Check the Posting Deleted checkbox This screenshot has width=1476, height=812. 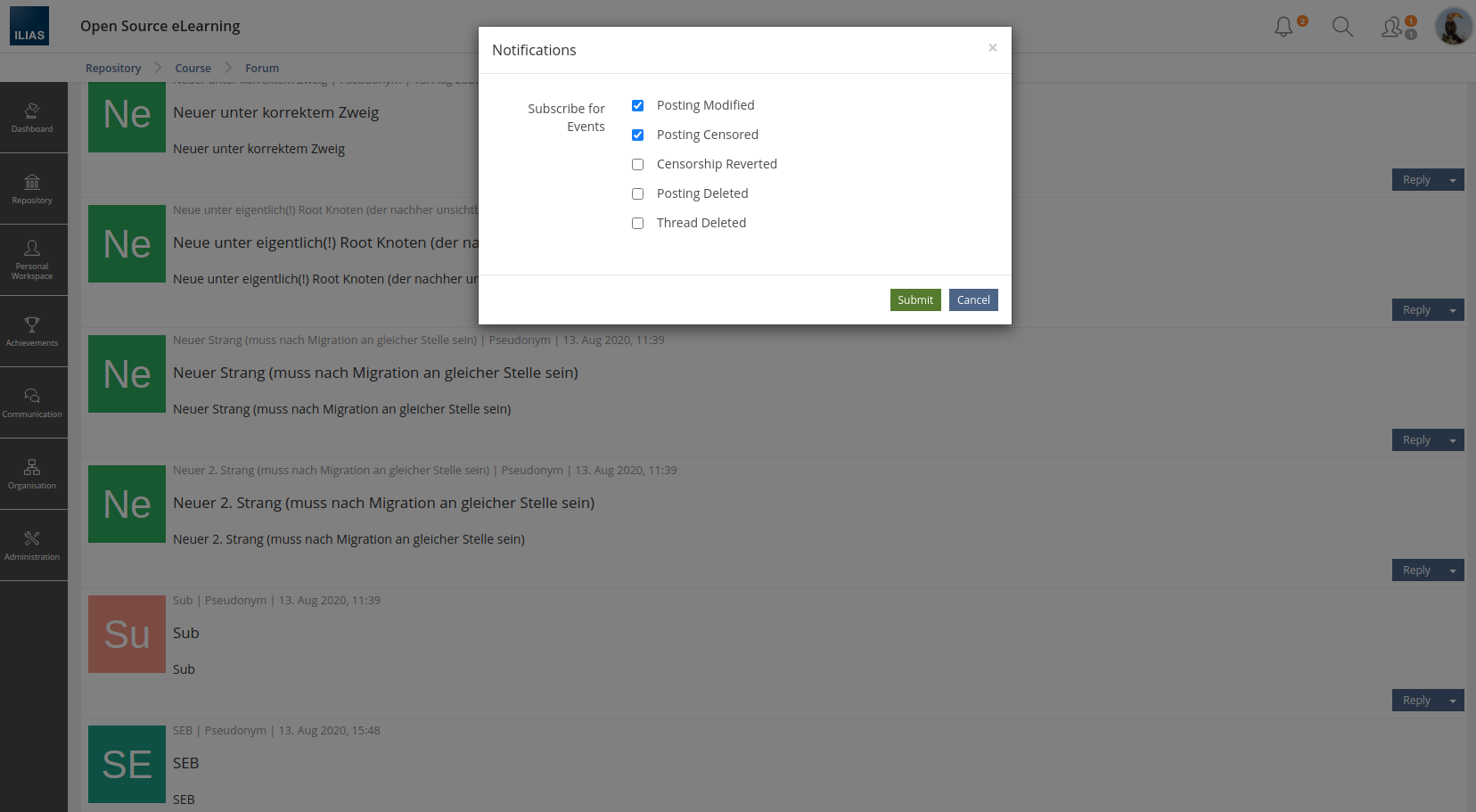[x=637, y=193]
